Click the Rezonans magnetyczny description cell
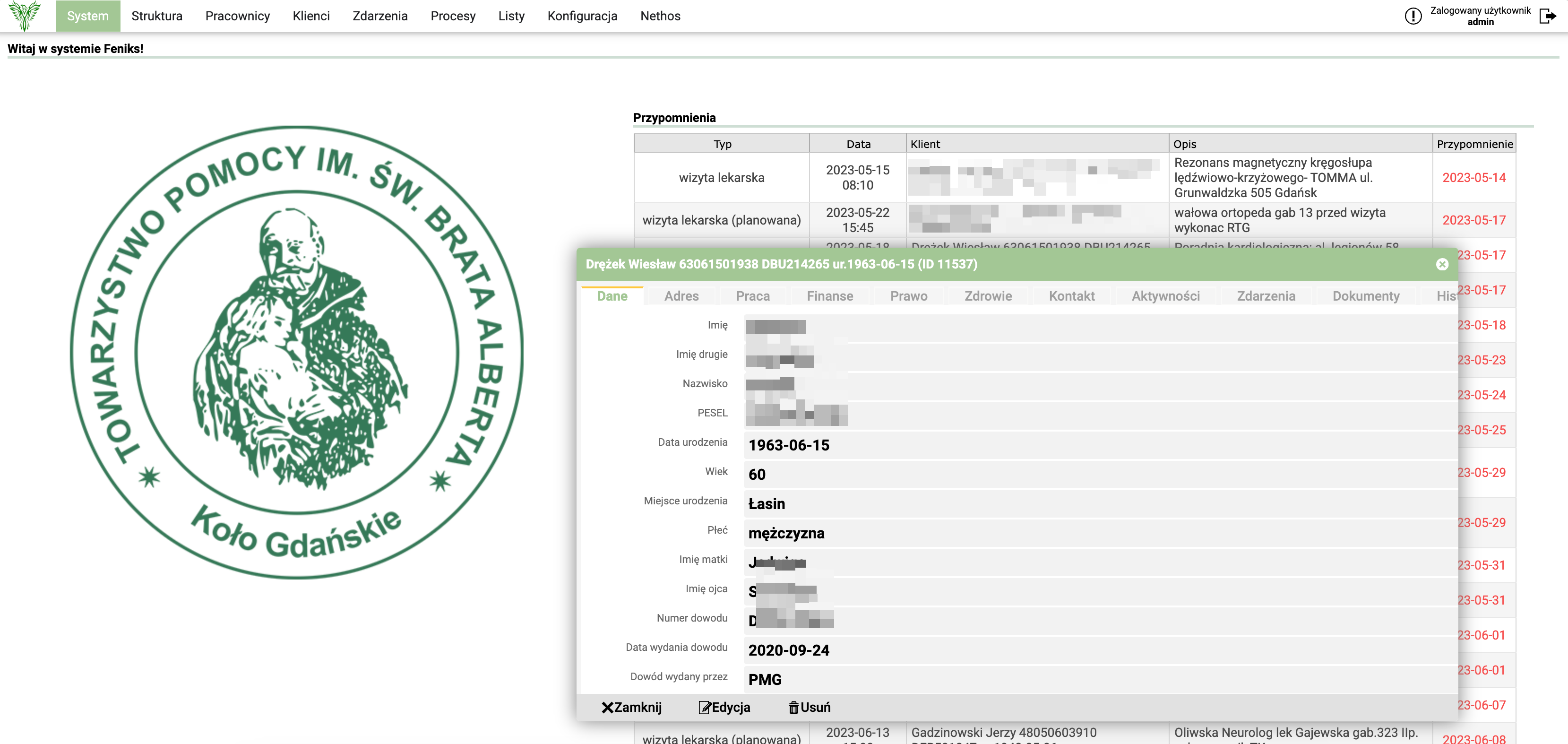Screen dimensions: 1568x744 pos(1300,178)
